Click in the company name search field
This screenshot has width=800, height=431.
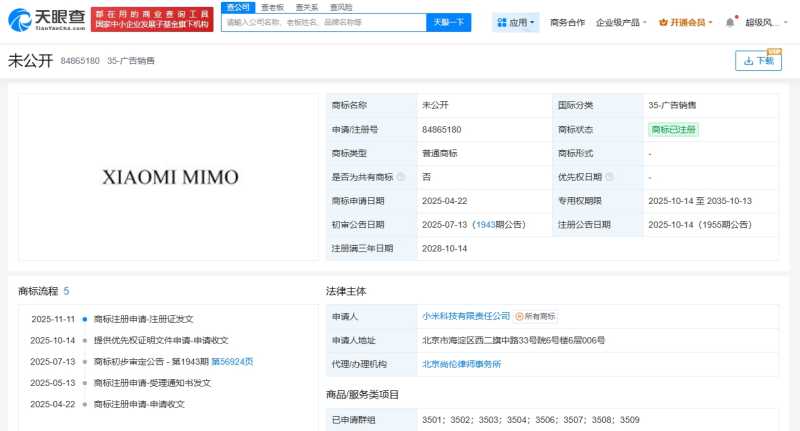pyautogui.click(x=322, y=22)
